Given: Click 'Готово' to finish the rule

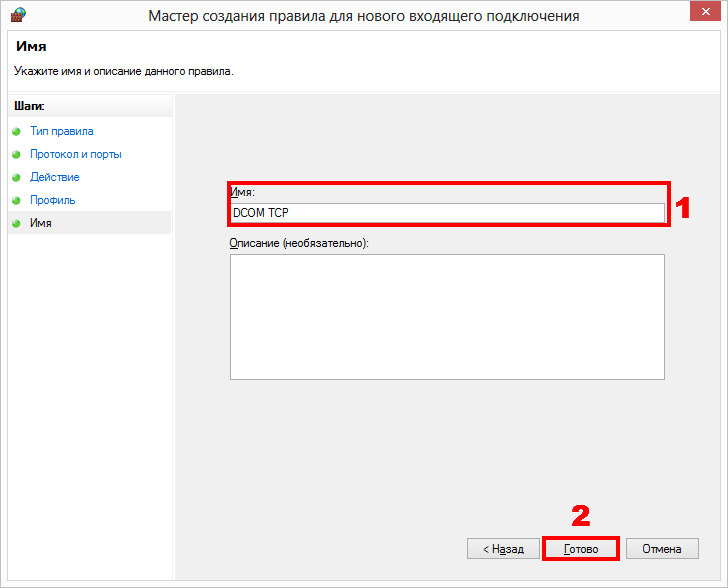Looking at the screenshot, I should (581, 549).
